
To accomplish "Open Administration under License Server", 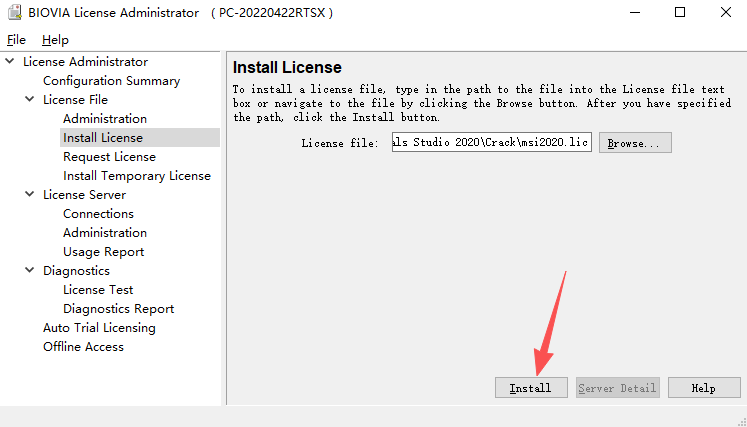I will 105,233.
